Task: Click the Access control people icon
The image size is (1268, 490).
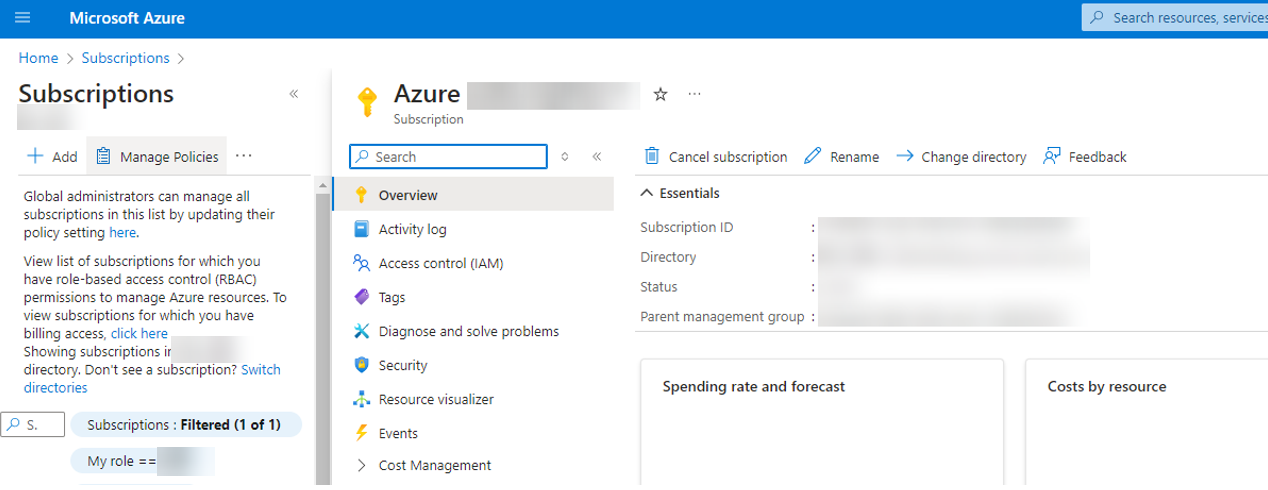Action: pos(362,263)
